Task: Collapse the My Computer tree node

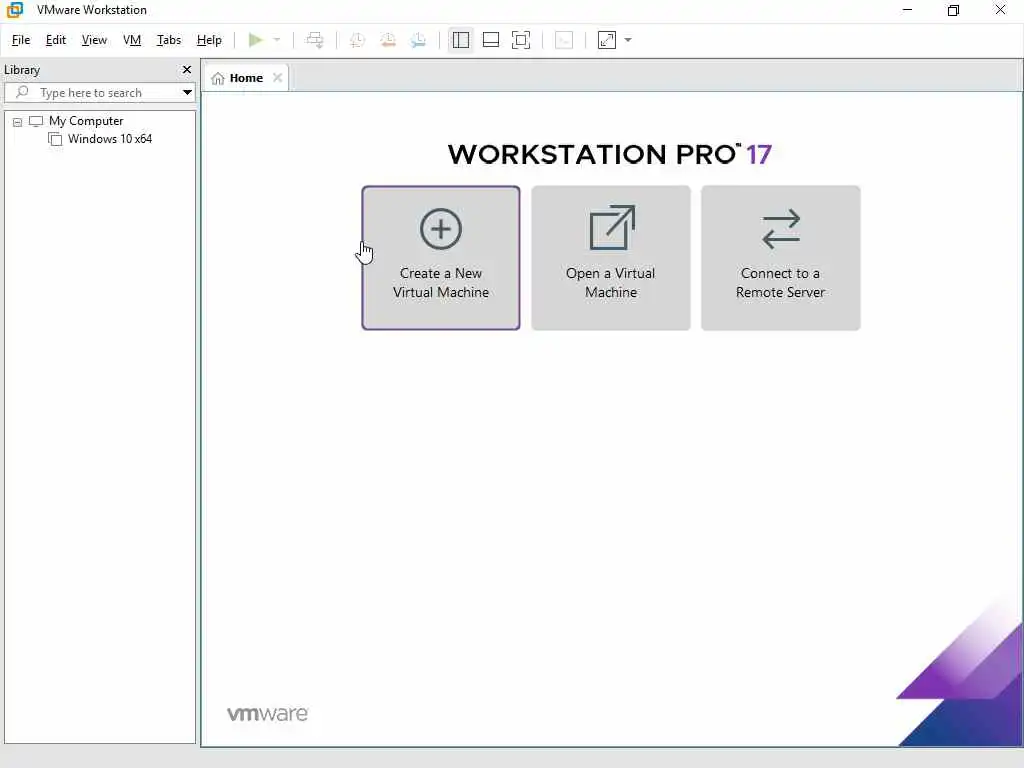Action: 18,121
